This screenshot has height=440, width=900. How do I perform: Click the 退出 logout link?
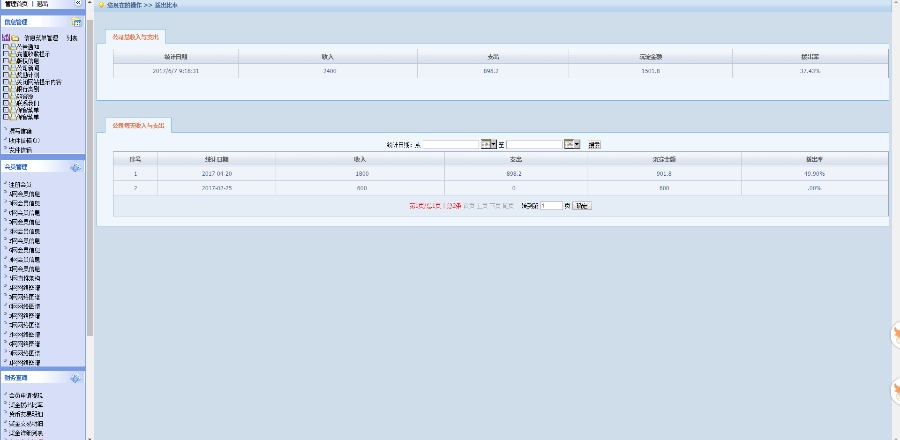click(42, 3)
